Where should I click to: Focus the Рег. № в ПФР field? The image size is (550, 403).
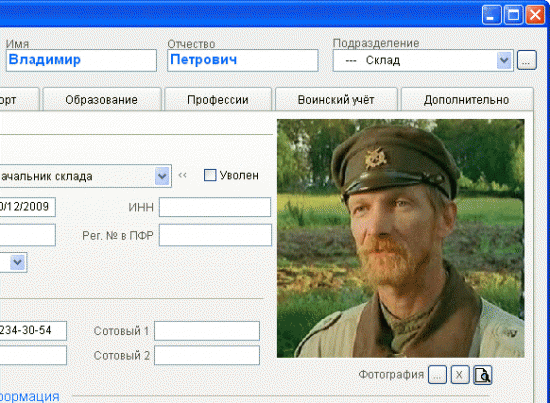tap(215, 235)
